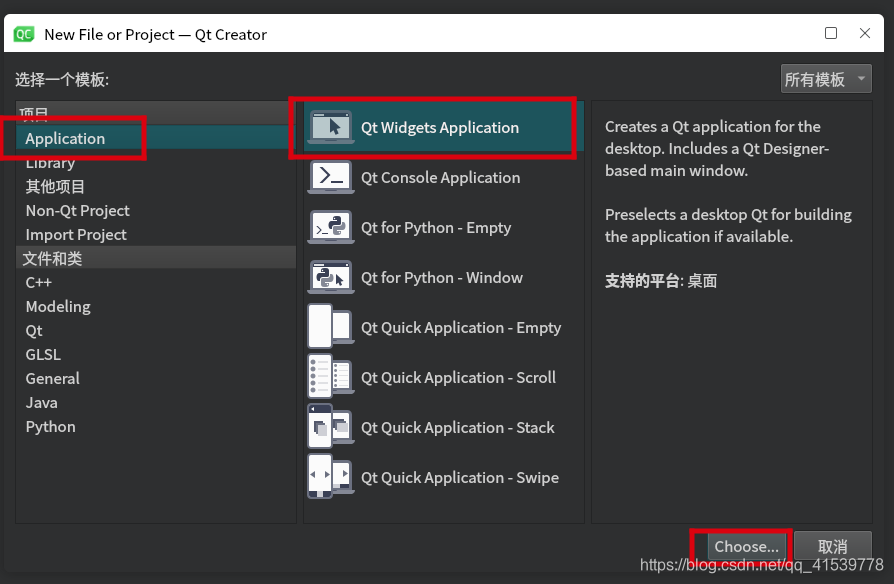
Task: Select the Qt Quick Application - Scroll icon
Action: point(330,377)
